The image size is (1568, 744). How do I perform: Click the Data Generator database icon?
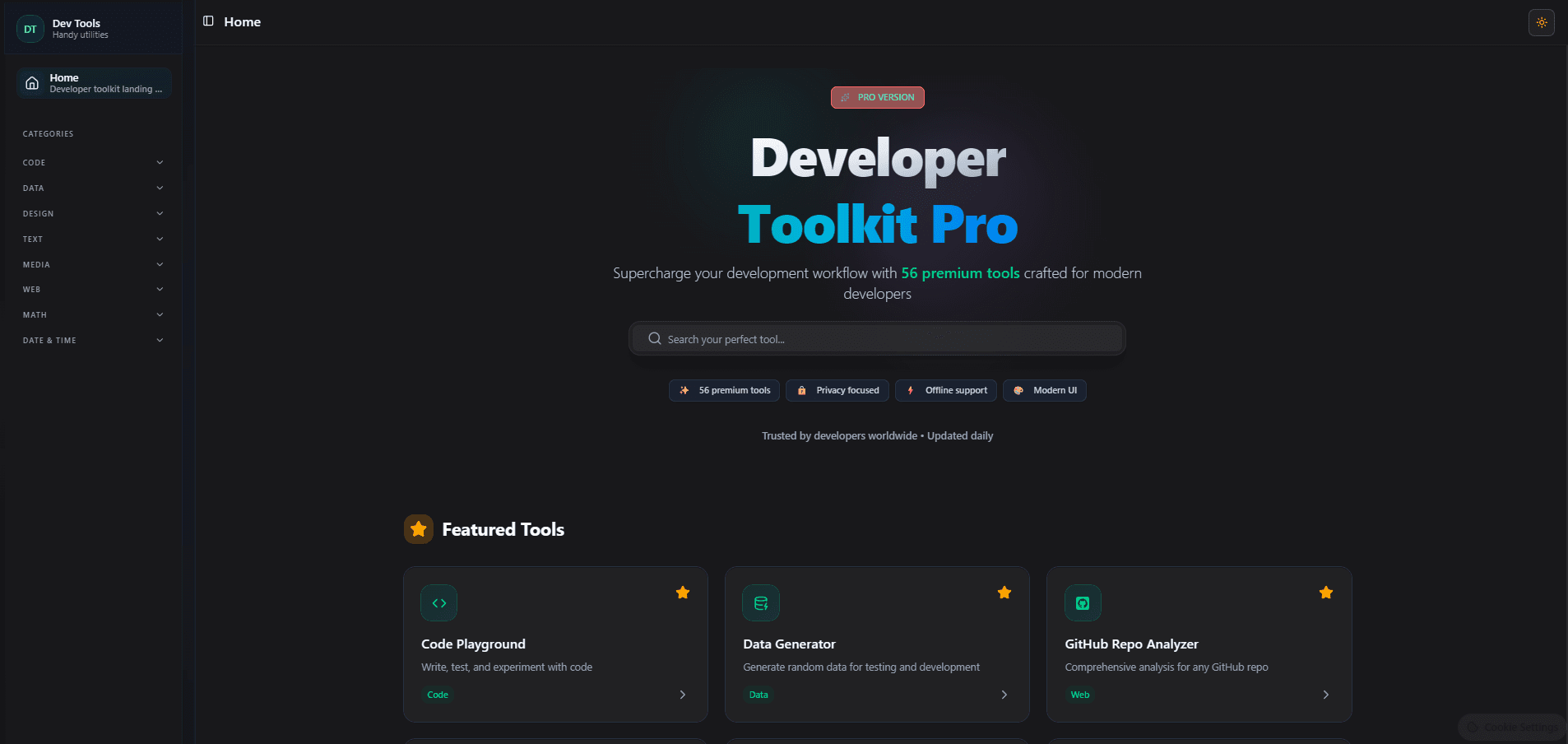(760, 602)
